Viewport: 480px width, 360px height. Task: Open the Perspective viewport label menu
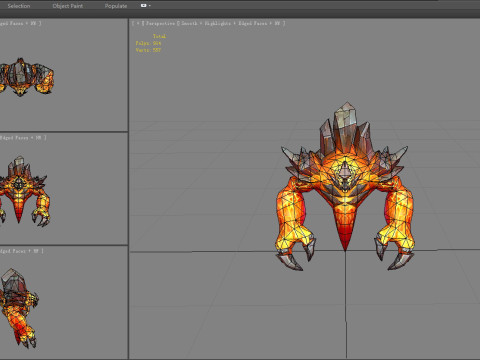pyautogui.click(x=160, y=23)
